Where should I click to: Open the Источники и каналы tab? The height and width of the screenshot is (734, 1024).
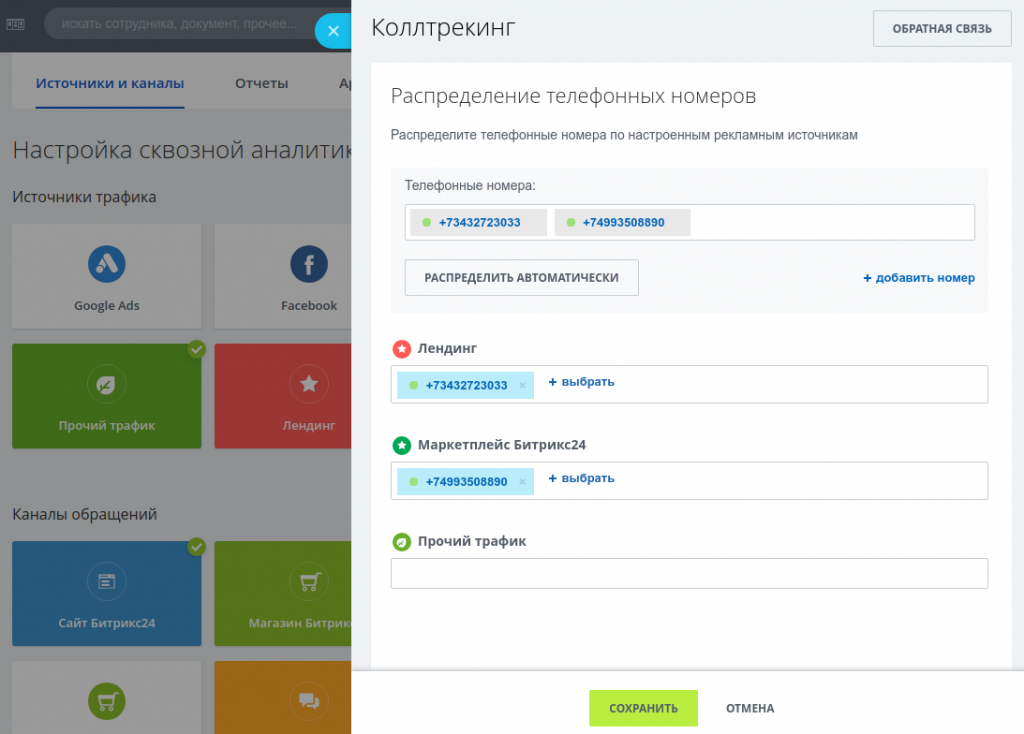pyautogui.click(x=110, y=83)
